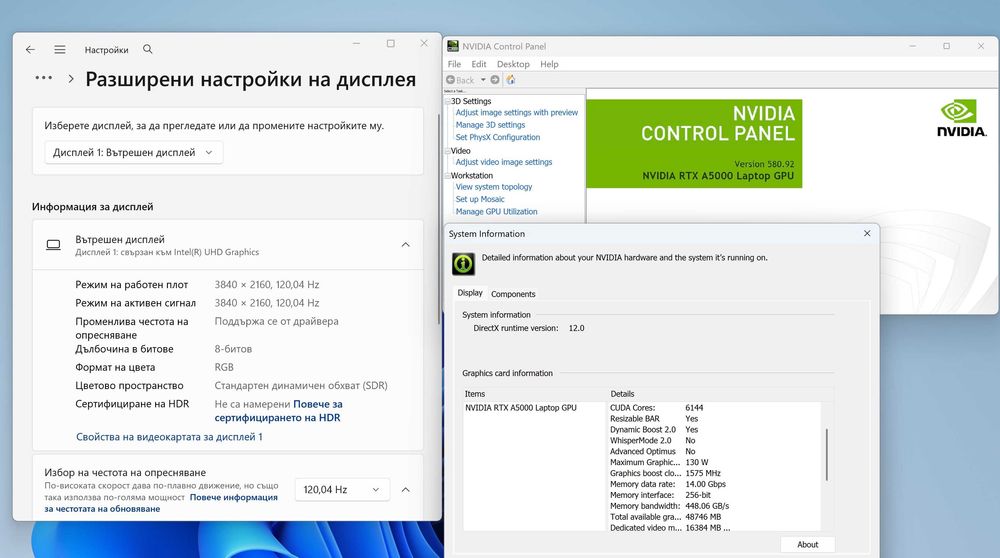Click the CUDA Cores value 6144
Image resolution: width=1000 pixels, height=558 pixels.
pos(695,407)
